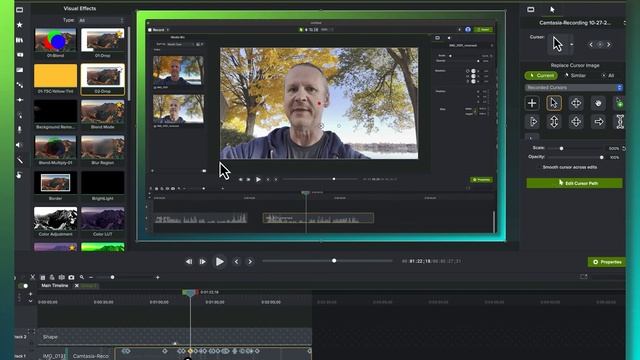The width and height of the screenshot is (640, 360).
Task: Open the Gesture Effects hand icon
Action: tap(20, 175)
